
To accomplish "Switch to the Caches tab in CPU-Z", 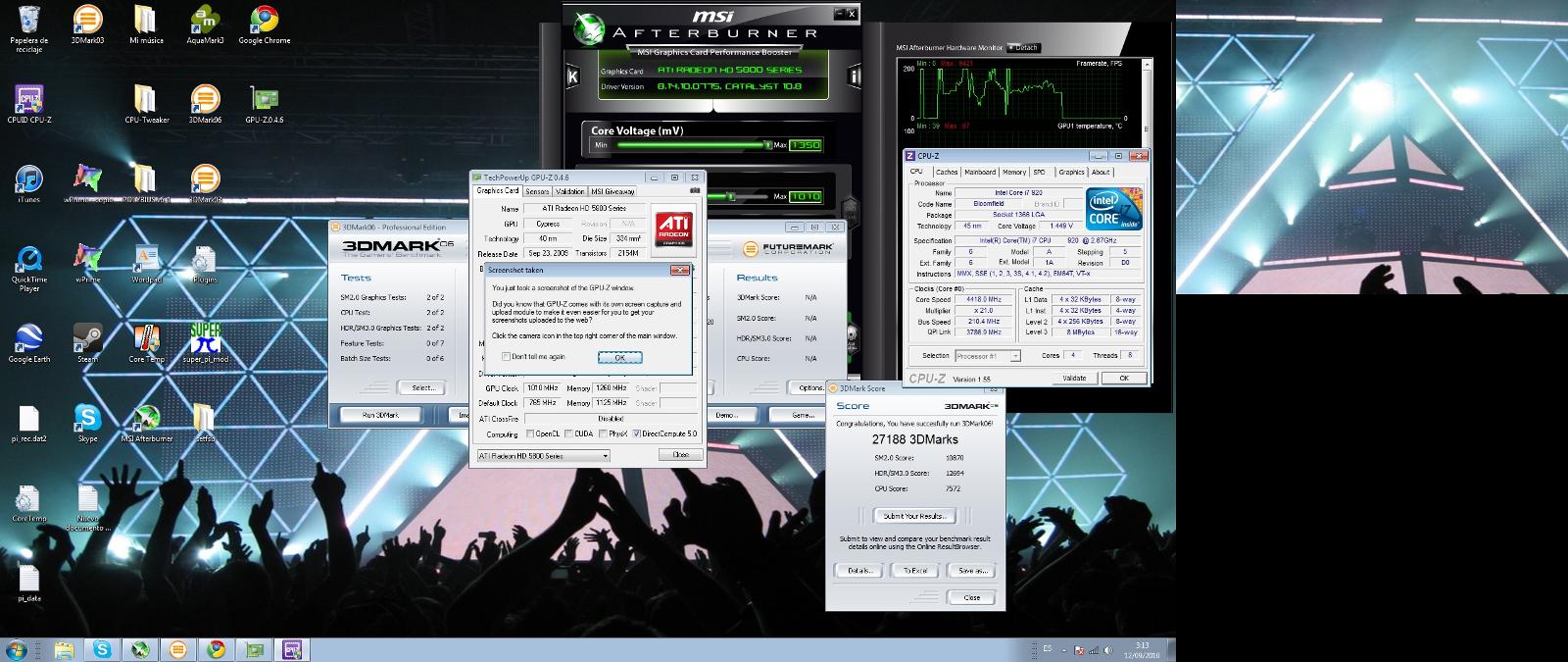I will click(x=947, y=172).
